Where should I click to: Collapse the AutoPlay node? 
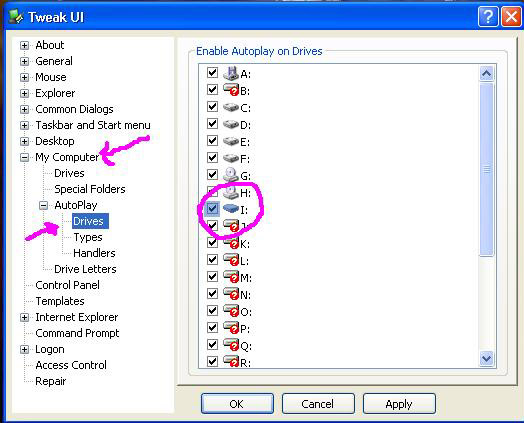(x=43, y=205)
